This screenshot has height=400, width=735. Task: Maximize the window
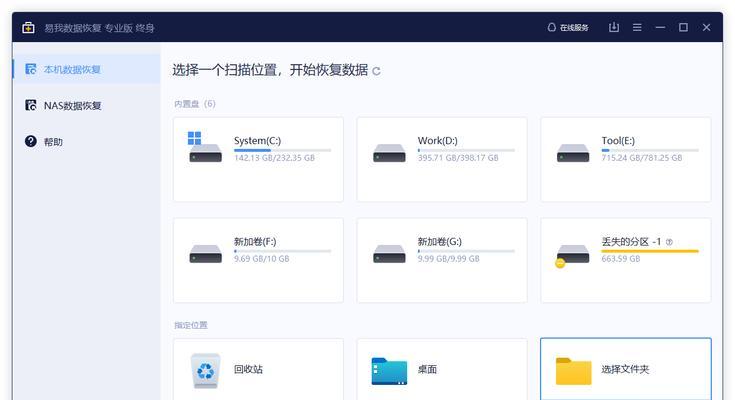coord(683,28)
